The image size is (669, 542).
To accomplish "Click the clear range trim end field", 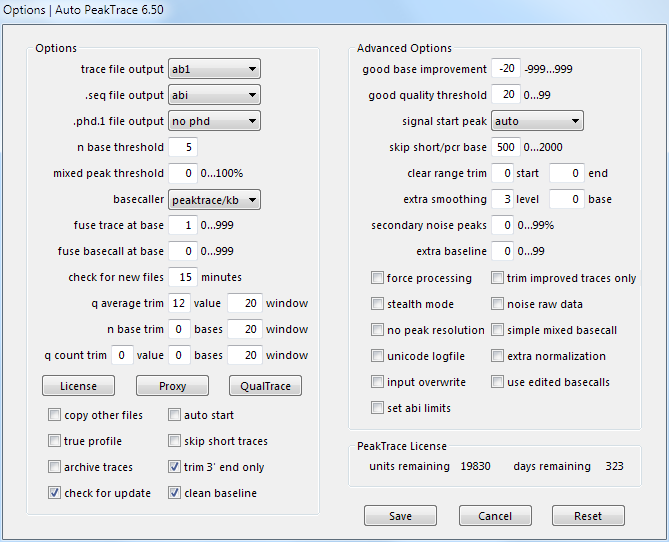I will (567, 173).
